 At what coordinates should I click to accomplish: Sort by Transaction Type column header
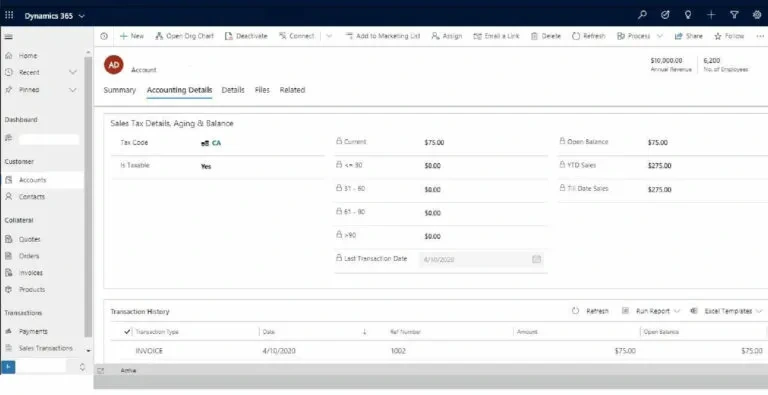tap(157, 332)
